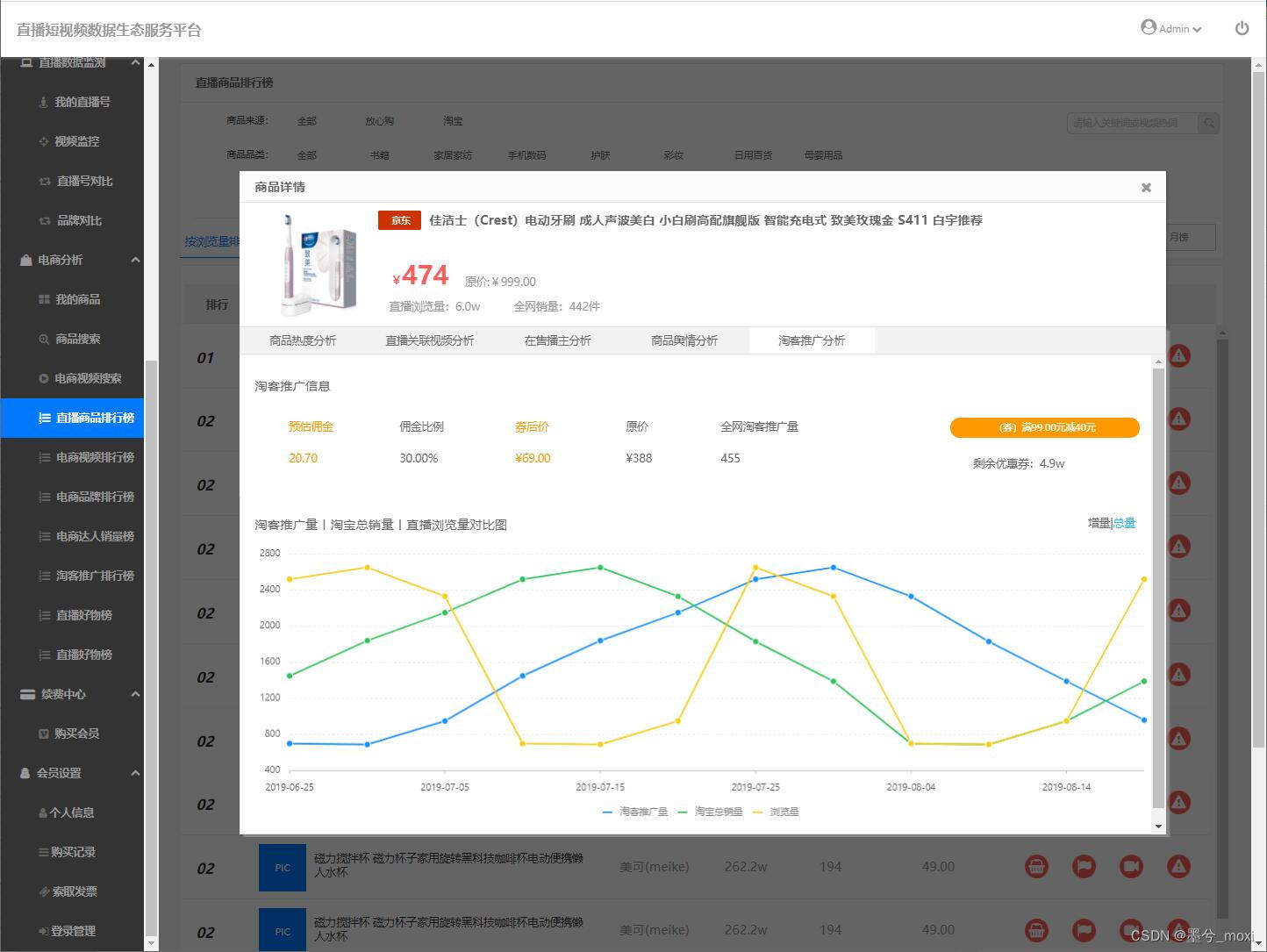This screenshot has height=952, width=1267.
Task: Click the search magnifier button
Action: (1209, 123)
